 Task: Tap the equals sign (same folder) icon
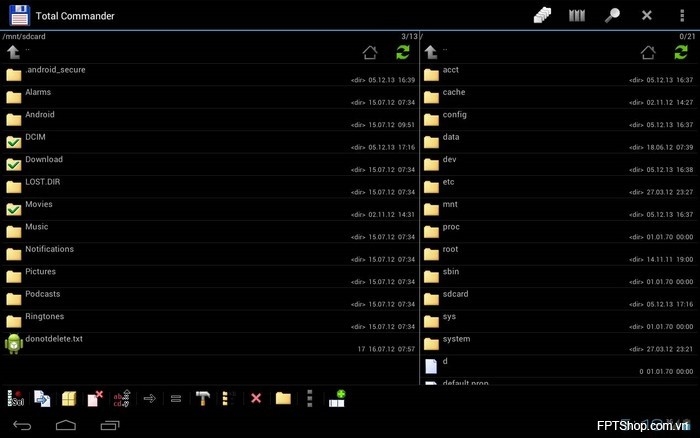(176, 398)
